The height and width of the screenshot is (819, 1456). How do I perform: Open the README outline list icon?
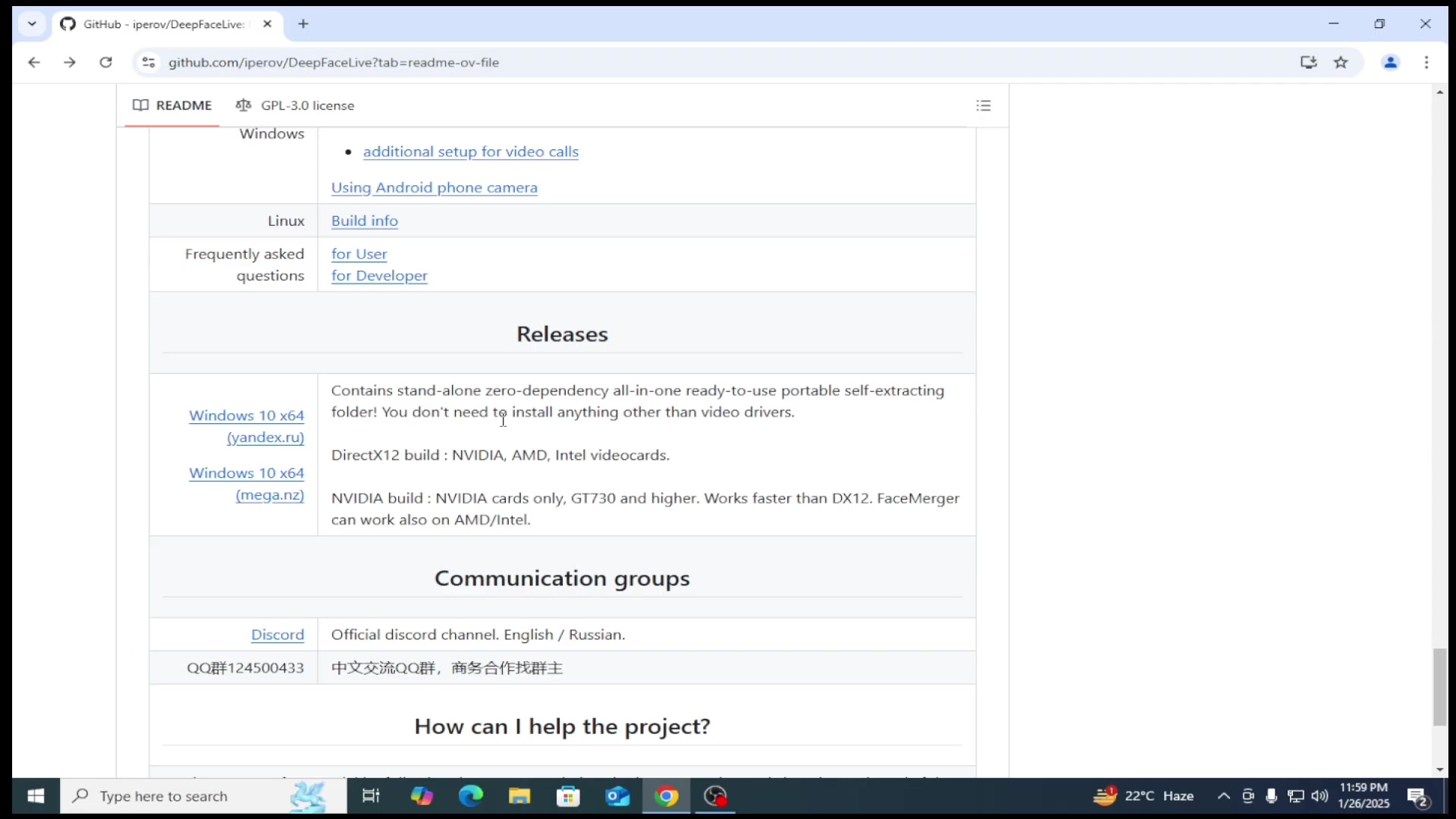(x=984, y=105)
